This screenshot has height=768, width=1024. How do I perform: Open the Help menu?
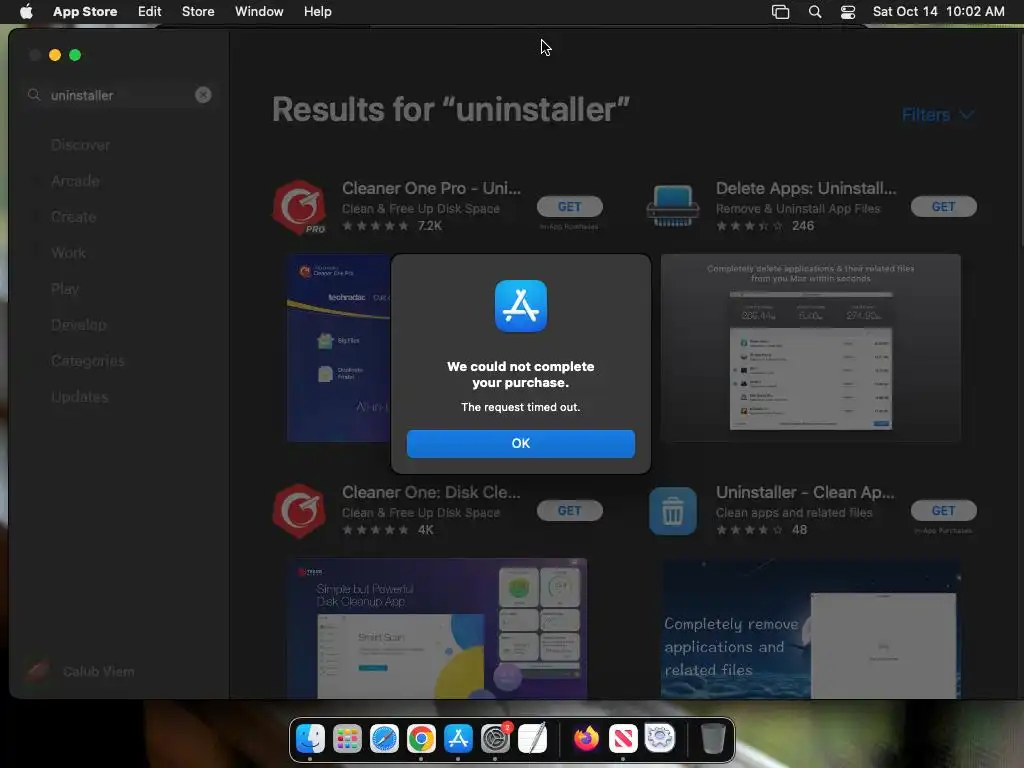[317, 12]
